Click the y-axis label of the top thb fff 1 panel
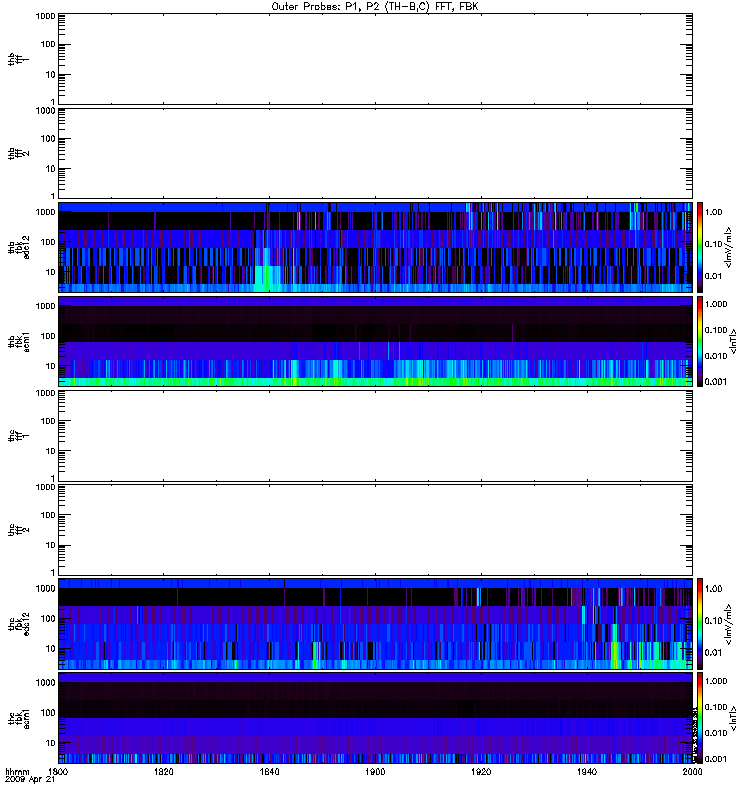This screenshot has height=800, width=750. [x=19, y=59]
